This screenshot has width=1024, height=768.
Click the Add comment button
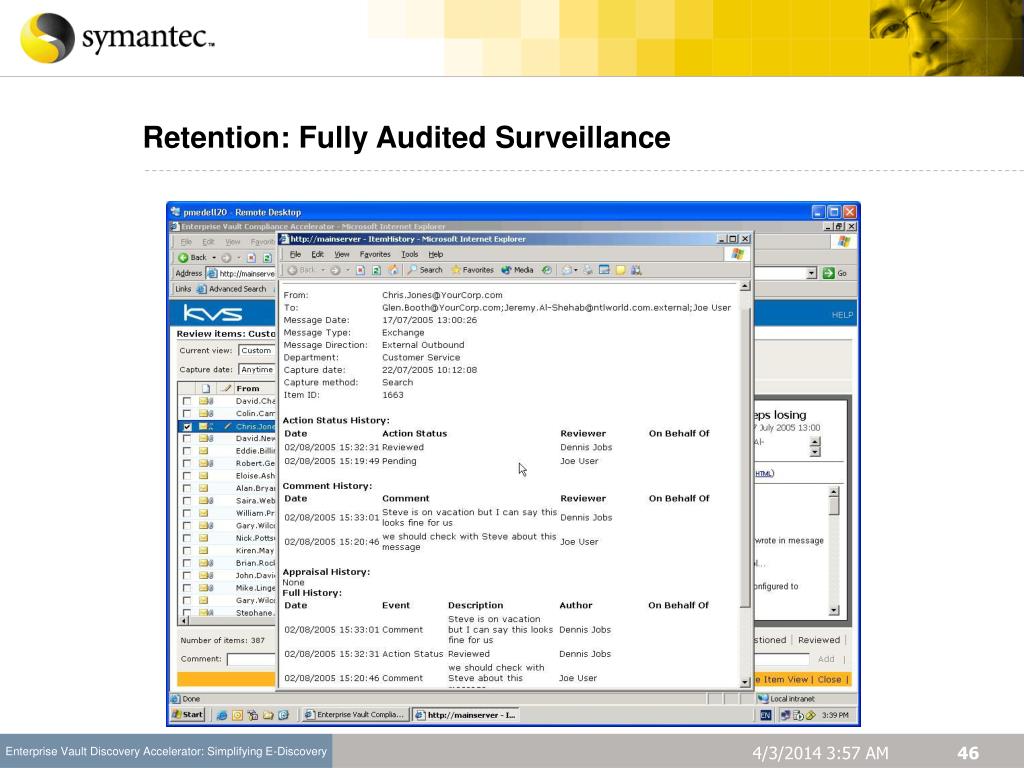[826, 659]
